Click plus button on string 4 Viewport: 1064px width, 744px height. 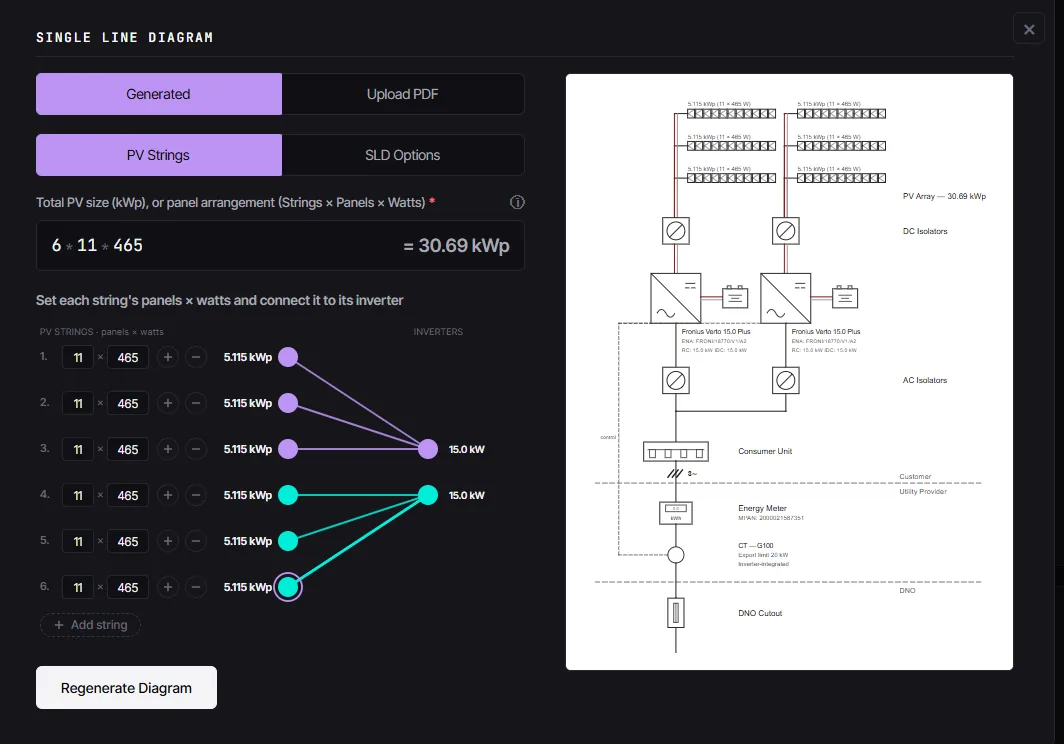tap(168, 496)
